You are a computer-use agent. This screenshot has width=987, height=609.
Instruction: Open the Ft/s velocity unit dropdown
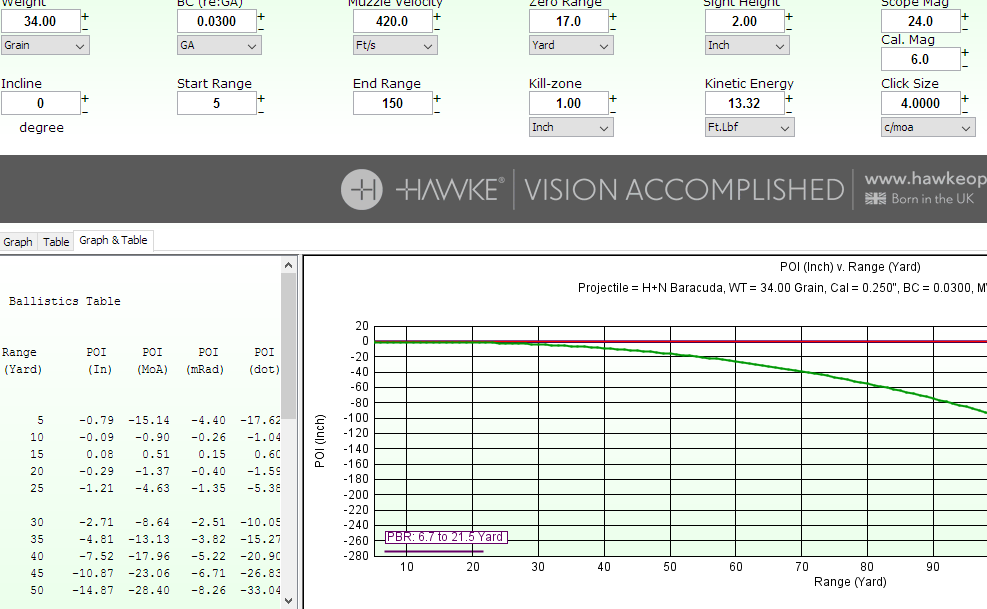[395, 45]
